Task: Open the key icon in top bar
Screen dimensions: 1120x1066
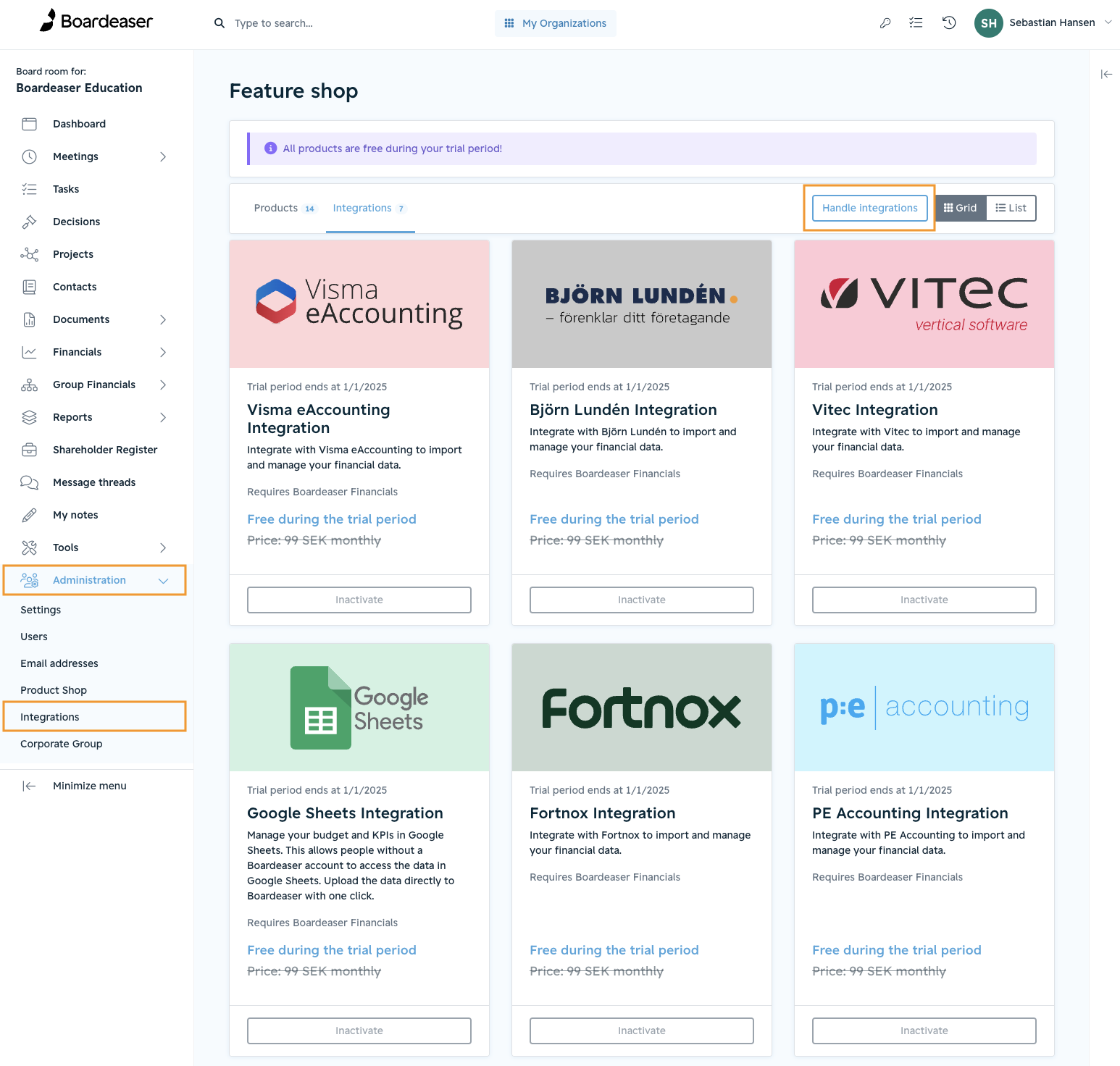Action: pos(885,23)
